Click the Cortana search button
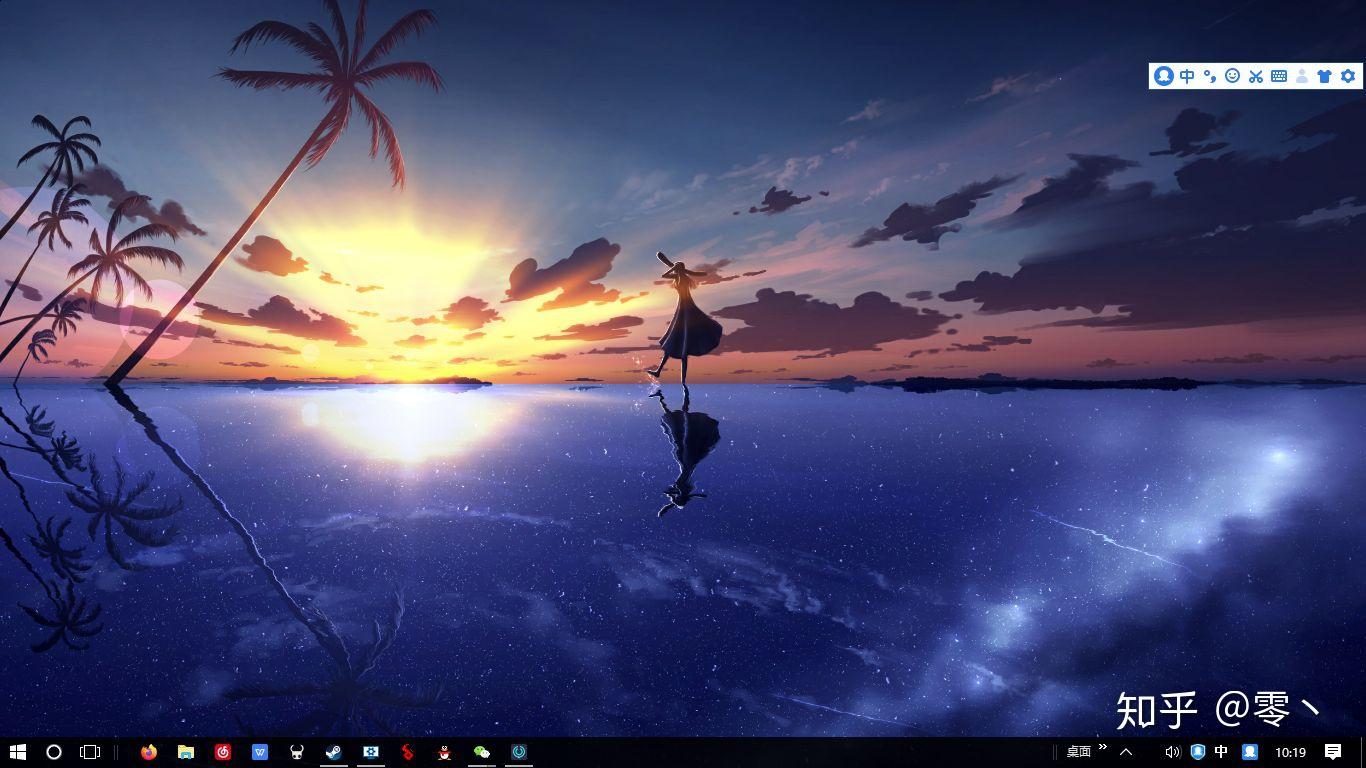The width and height of the screenshot is (1366, 768). pos(52,752)
